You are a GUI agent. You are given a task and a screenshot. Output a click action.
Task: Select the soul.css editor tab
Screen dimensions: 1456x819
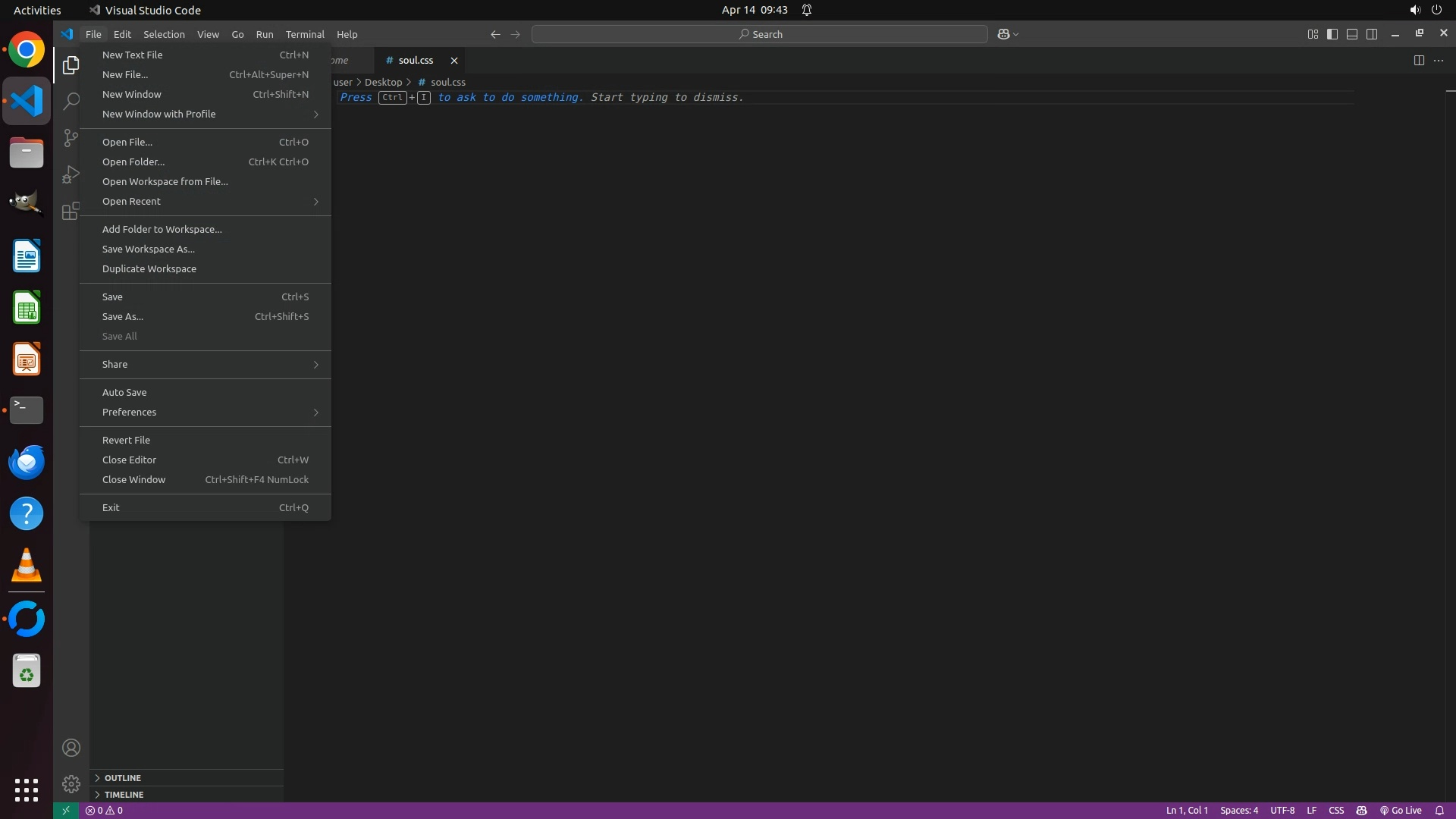pos(416,60)
